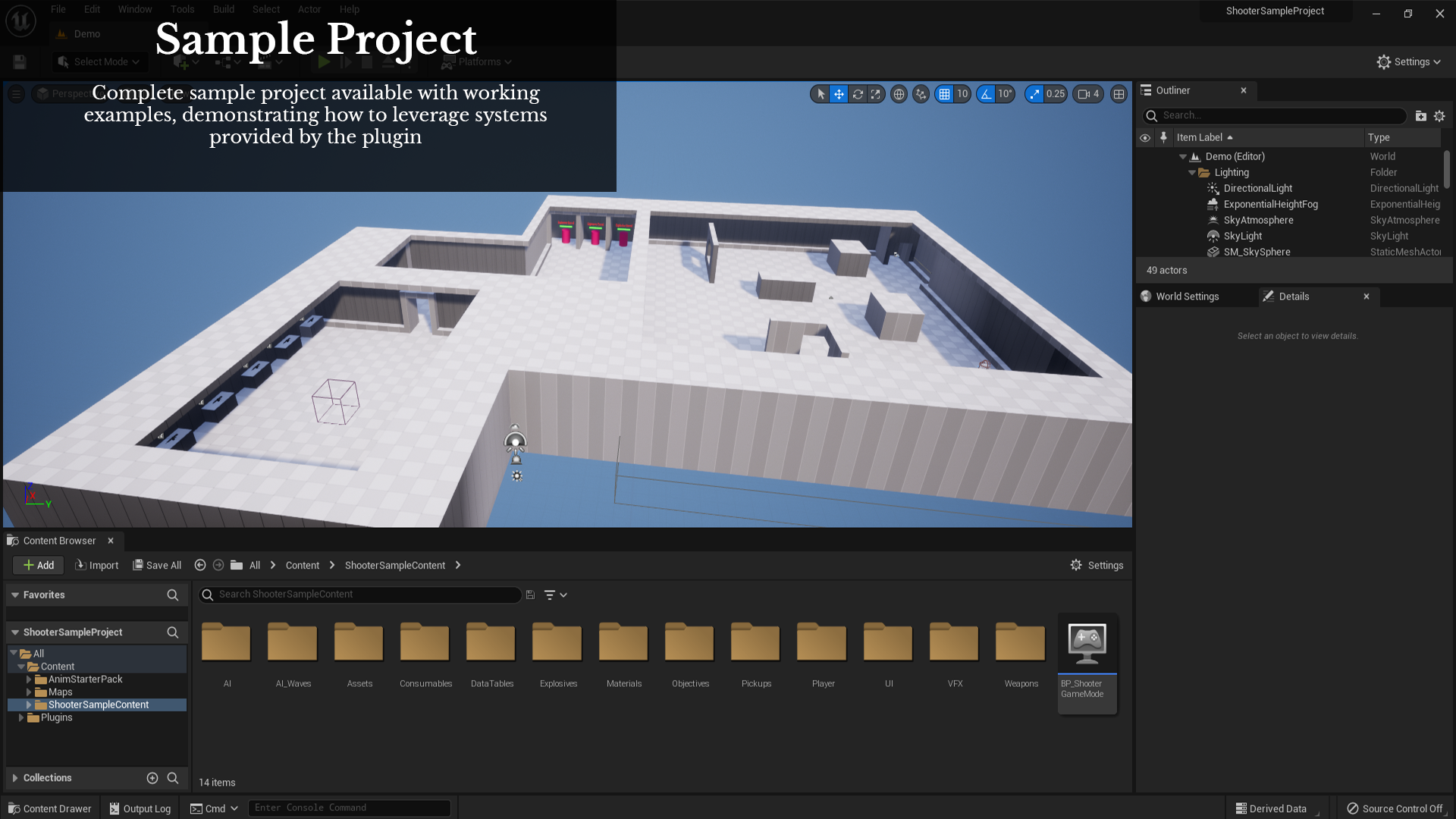Click Save All in Content Browser
This screenshot has width=1456, height=819.
pyautogui.click(x=157, y=565)
